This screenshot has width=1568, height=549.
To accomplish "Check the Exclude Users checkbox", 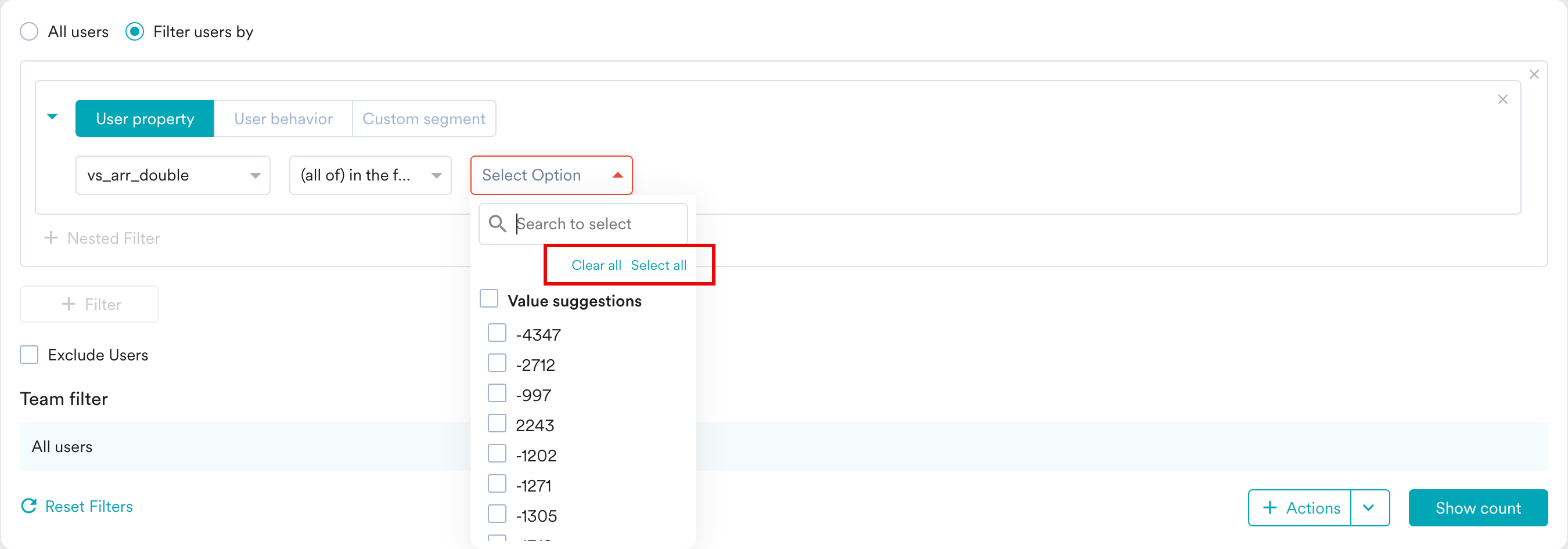I will (x=29, y=355).
